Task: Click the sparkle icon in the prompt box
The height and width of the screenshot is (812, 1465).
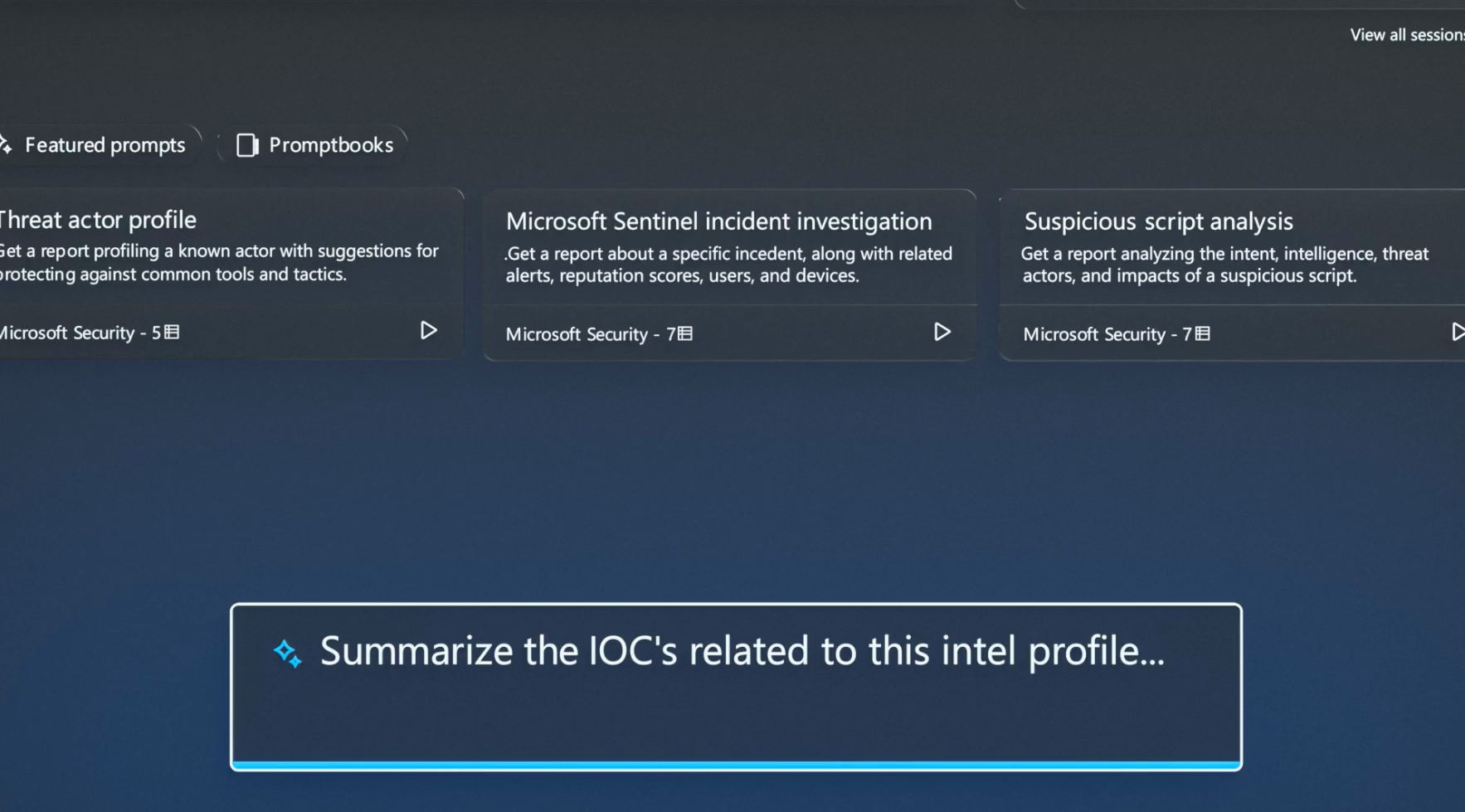Action: [288, 654]
